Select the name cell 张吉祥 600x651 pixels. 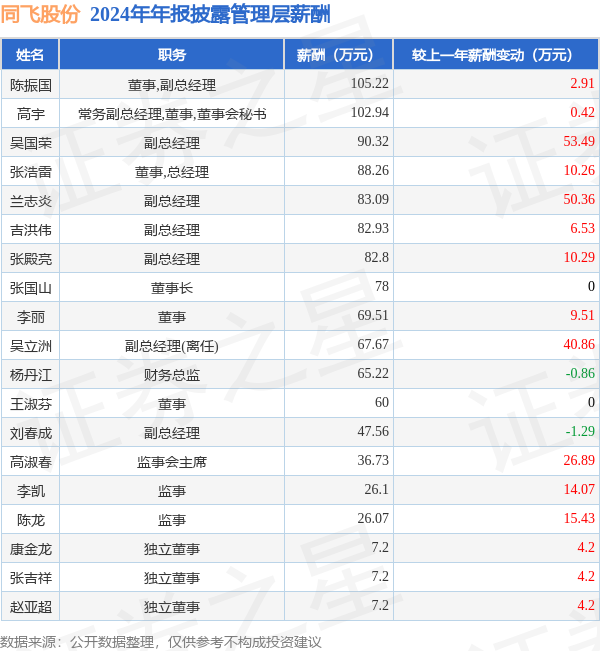31,578
